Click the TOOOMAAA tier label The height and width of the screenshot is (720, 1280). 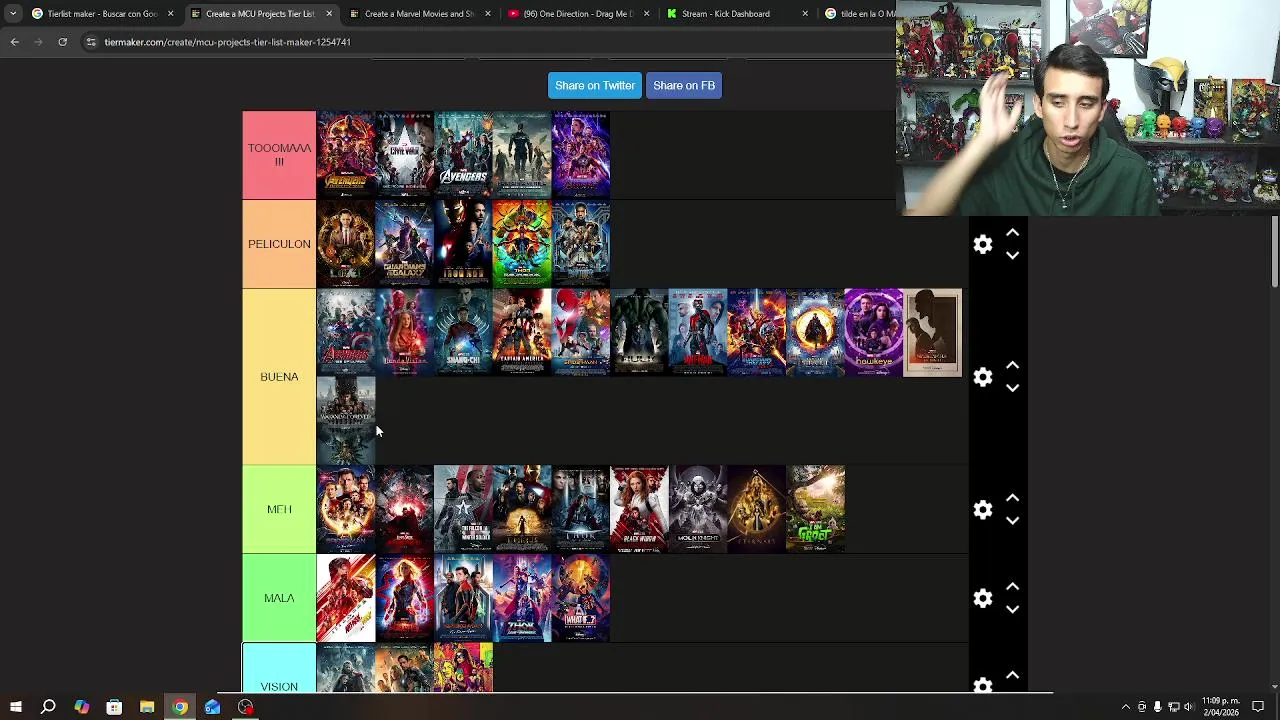click(x=279, y=155)
